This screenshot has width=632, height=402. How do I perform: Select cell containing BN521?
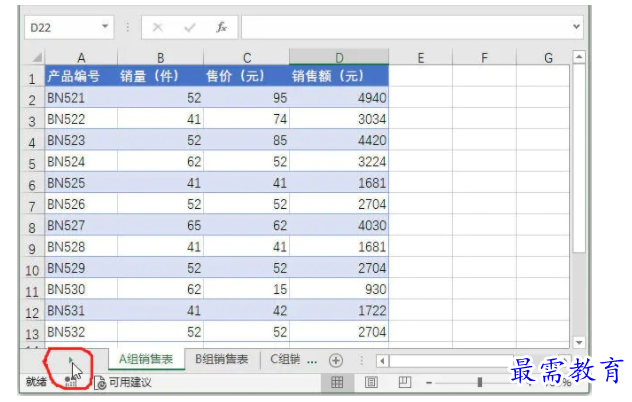[81, 98]
